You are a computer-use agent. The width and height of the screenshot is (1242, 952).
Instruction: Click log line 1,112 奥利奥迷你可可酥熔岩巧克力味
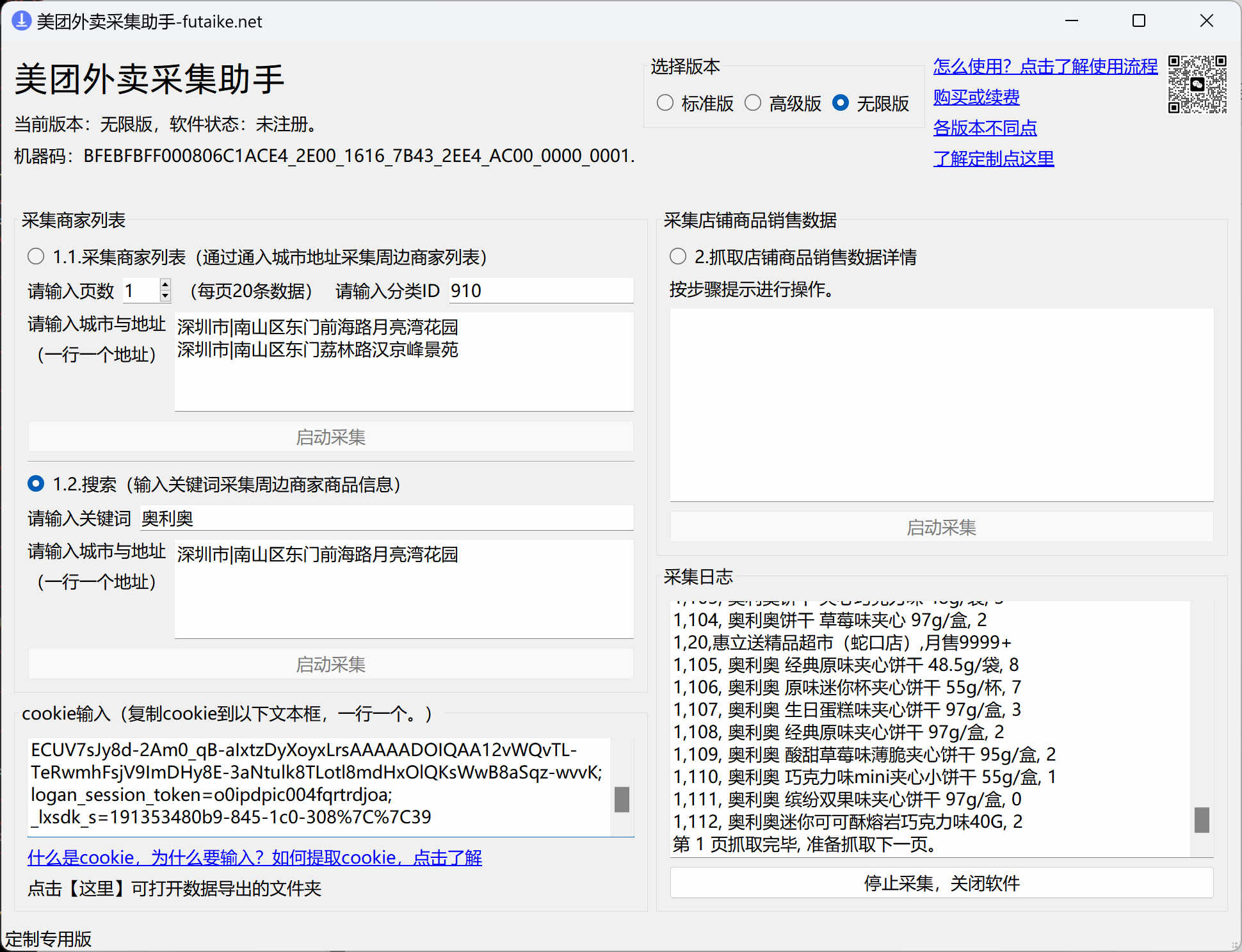coord(848,822)
